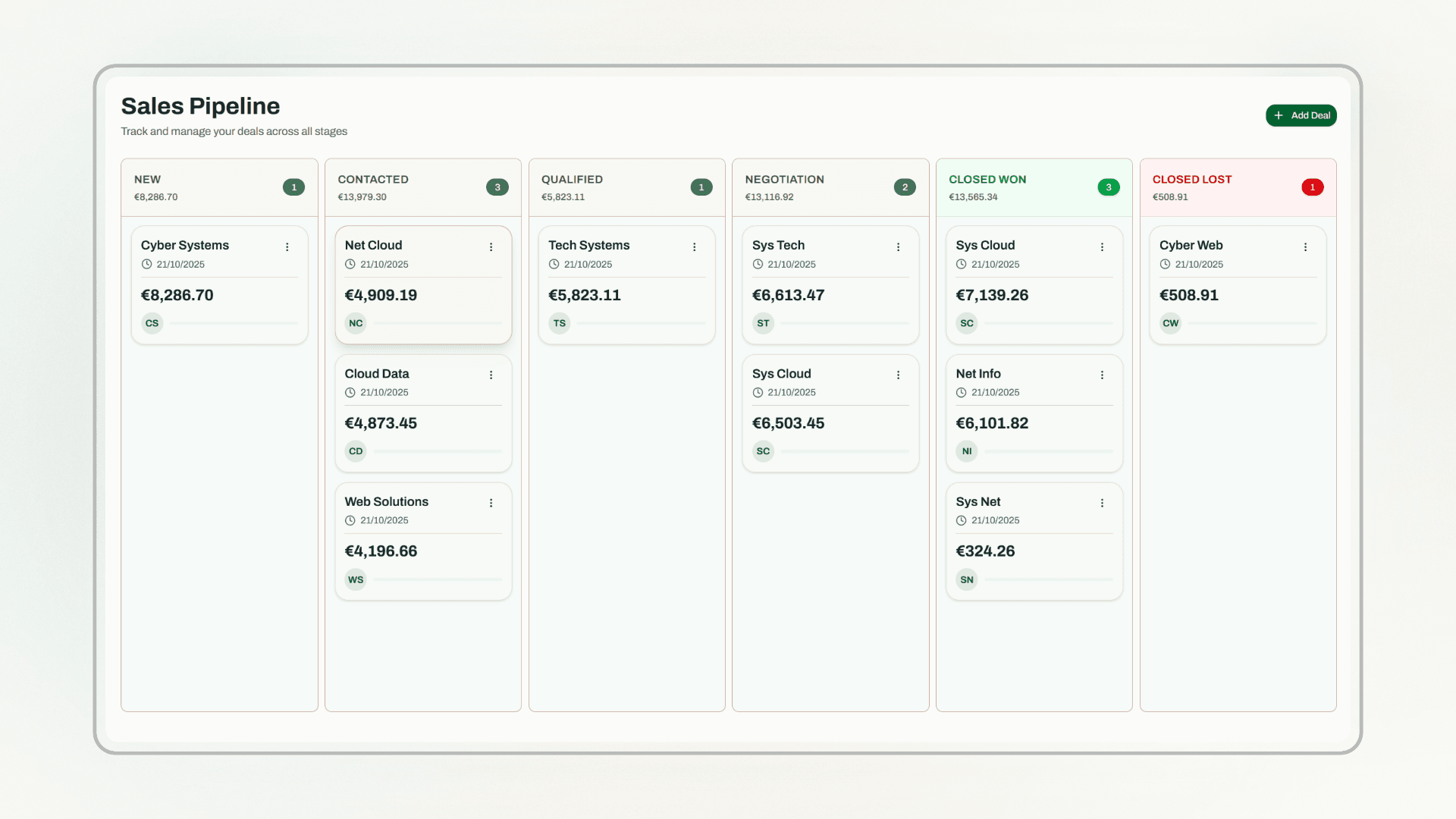Click the Sales Pipeline title
Viewport: 1456px width, 819px height.
200,106
